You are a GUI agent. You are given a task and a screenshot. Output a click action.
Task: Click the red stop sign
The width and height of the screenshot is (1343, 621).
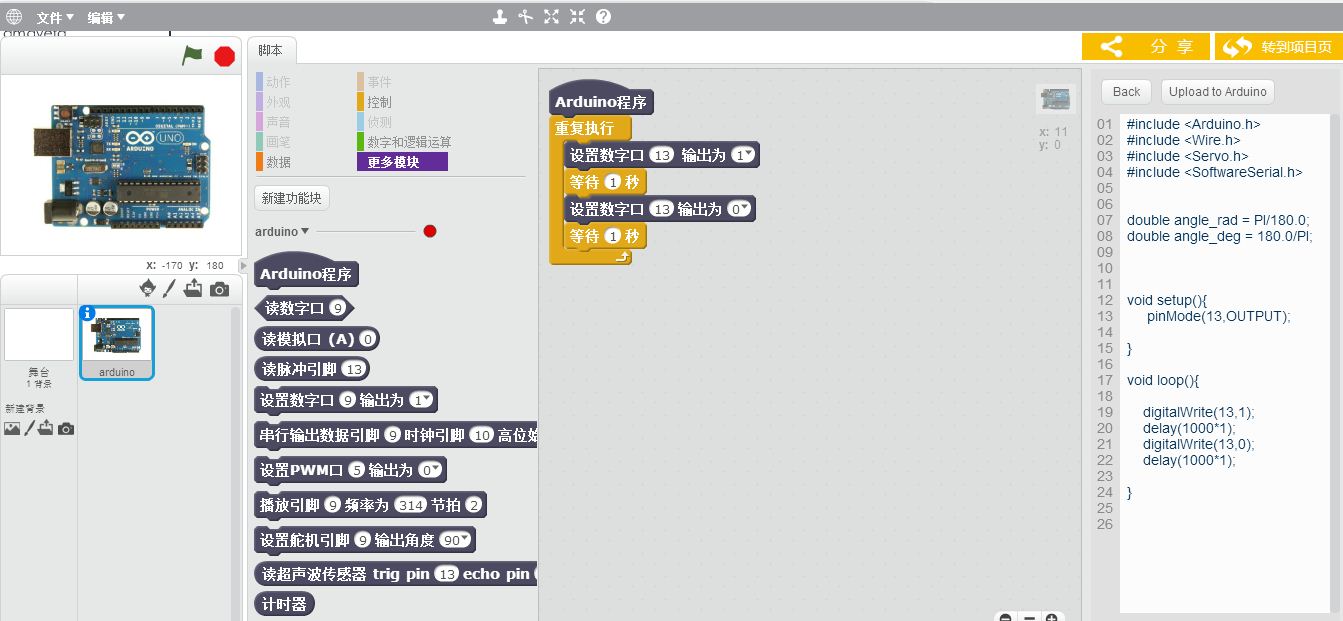tap(225, 56)
